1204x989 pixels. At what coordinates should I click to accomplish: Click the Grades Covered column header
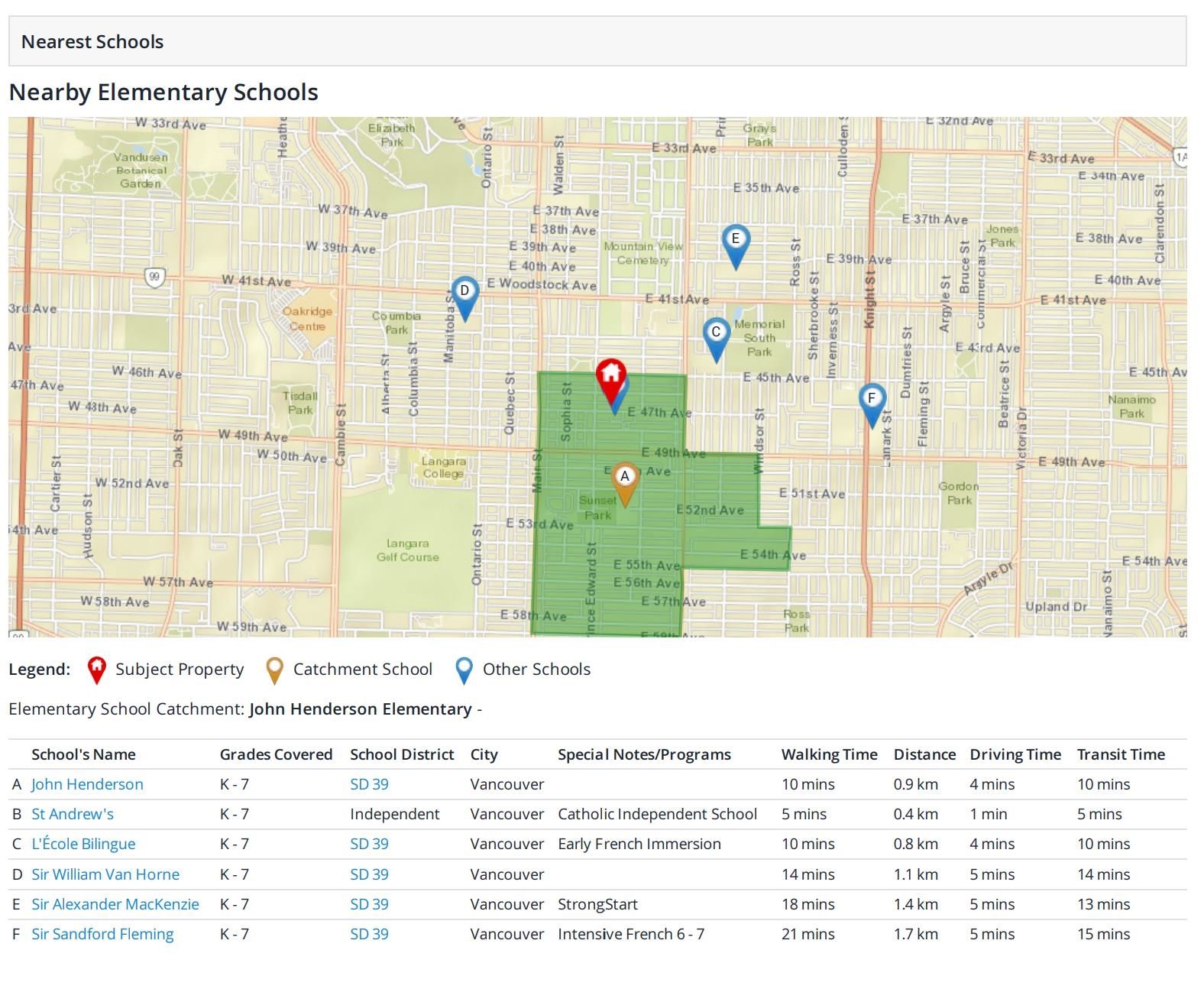click(x=276, y=754)
